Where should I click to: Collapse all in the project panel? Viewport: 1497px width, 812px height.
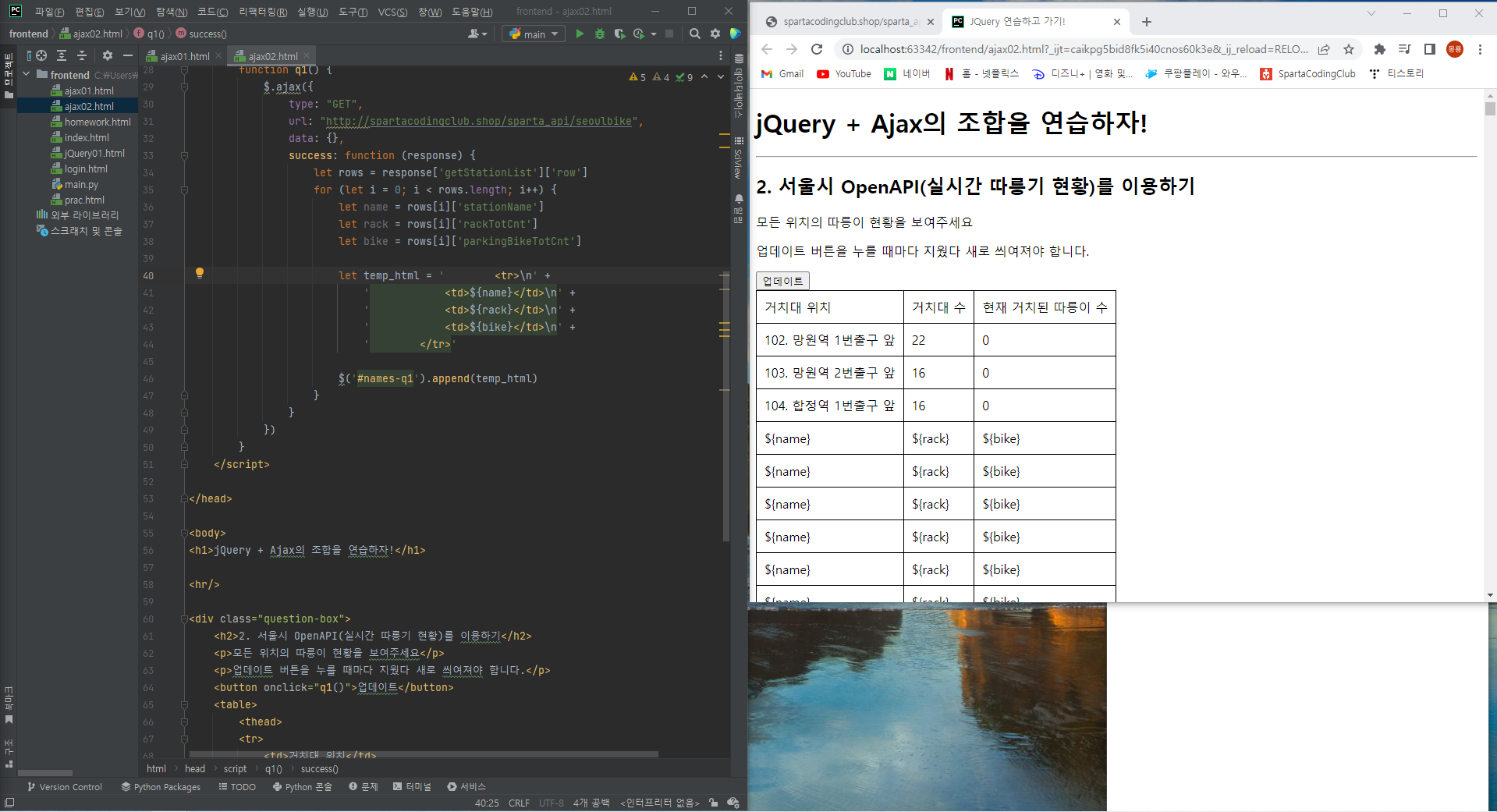point(81,55)
